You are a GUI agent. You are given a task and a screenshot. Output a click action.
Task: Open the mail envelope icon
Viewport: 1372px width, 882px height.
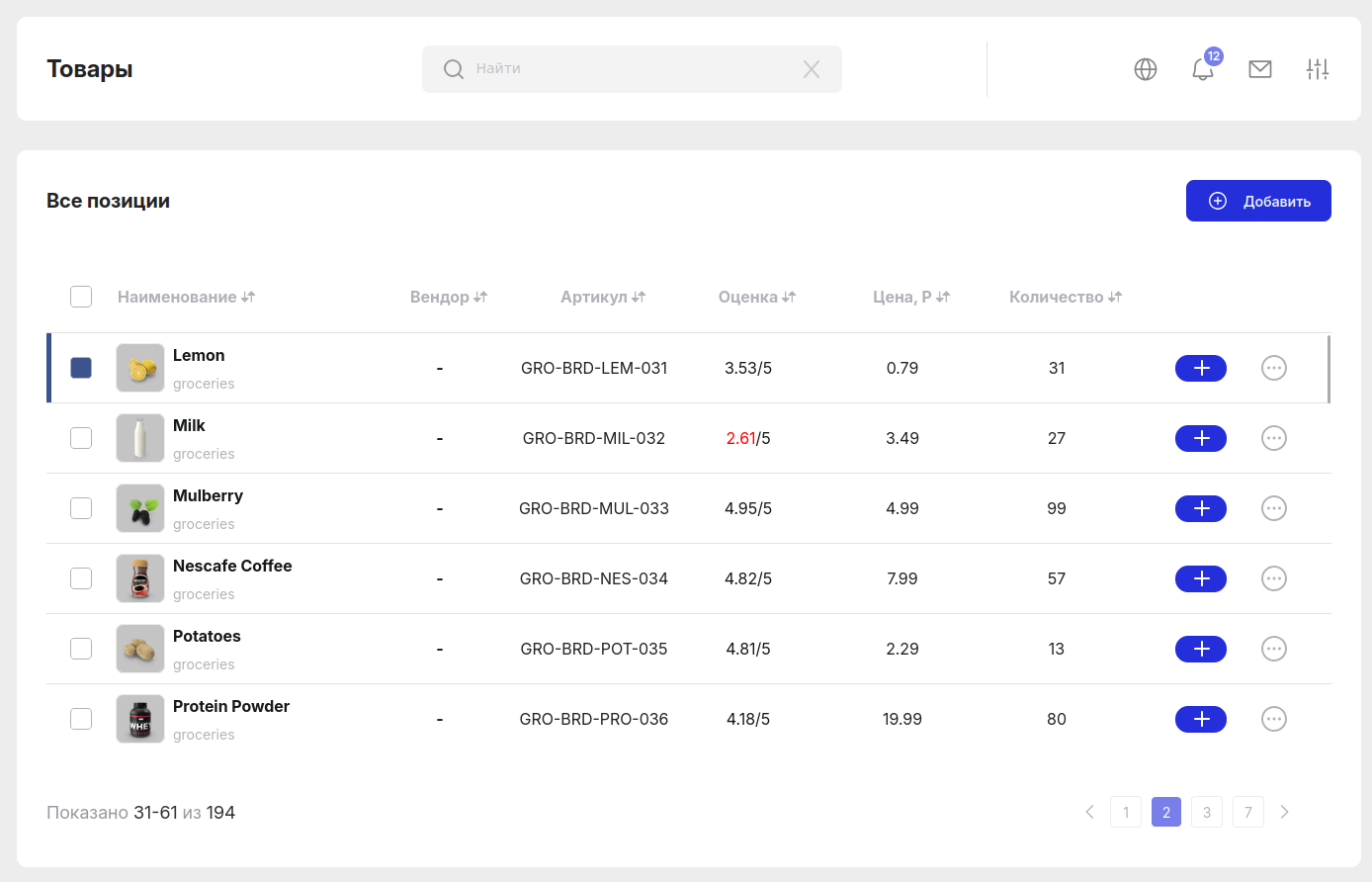pos(1260,69)
